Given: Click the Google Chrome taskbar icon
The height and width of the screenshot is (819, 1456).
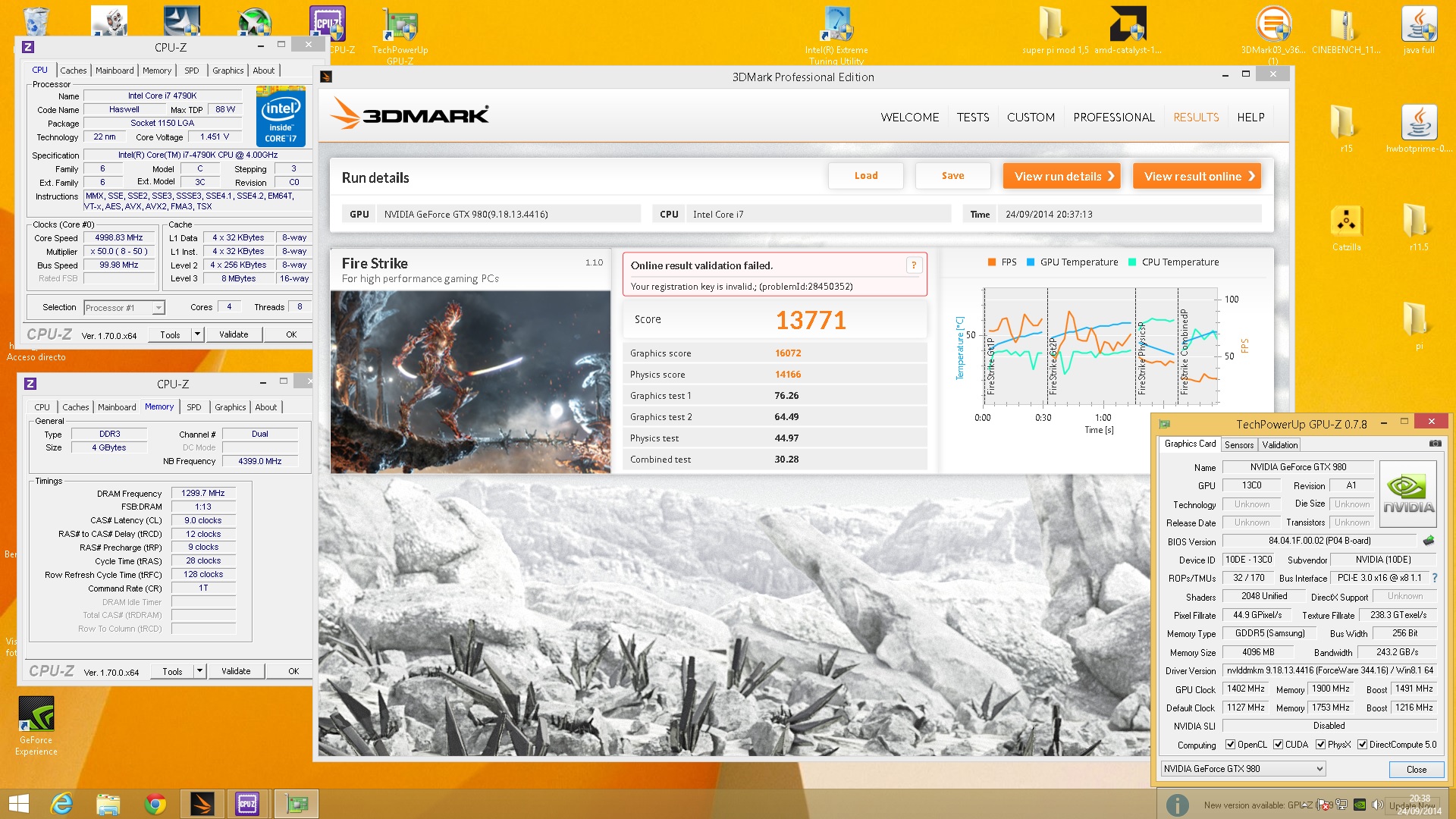Looking at the screenshot, I should (x=155, y=804).
